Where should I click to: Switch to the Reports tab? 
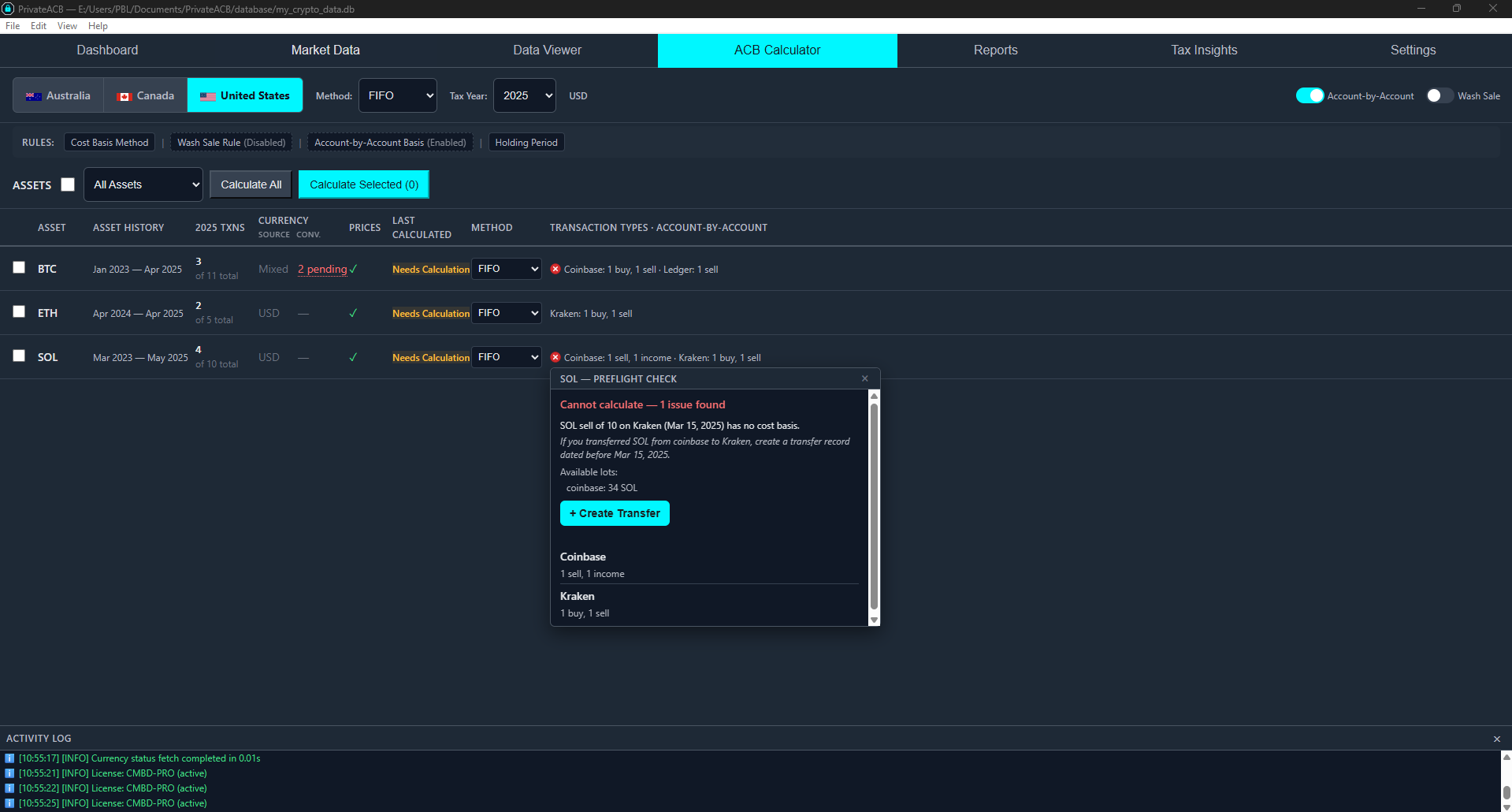coord(995,50)
